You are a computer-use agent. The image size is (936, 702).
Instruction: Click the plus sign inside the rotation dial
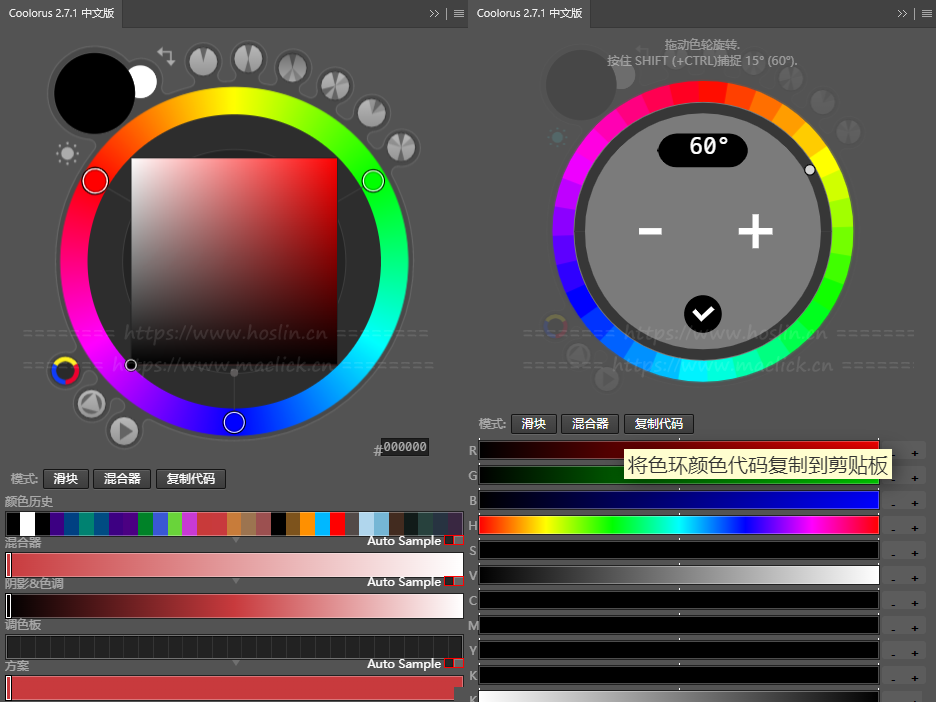(755, 232)
